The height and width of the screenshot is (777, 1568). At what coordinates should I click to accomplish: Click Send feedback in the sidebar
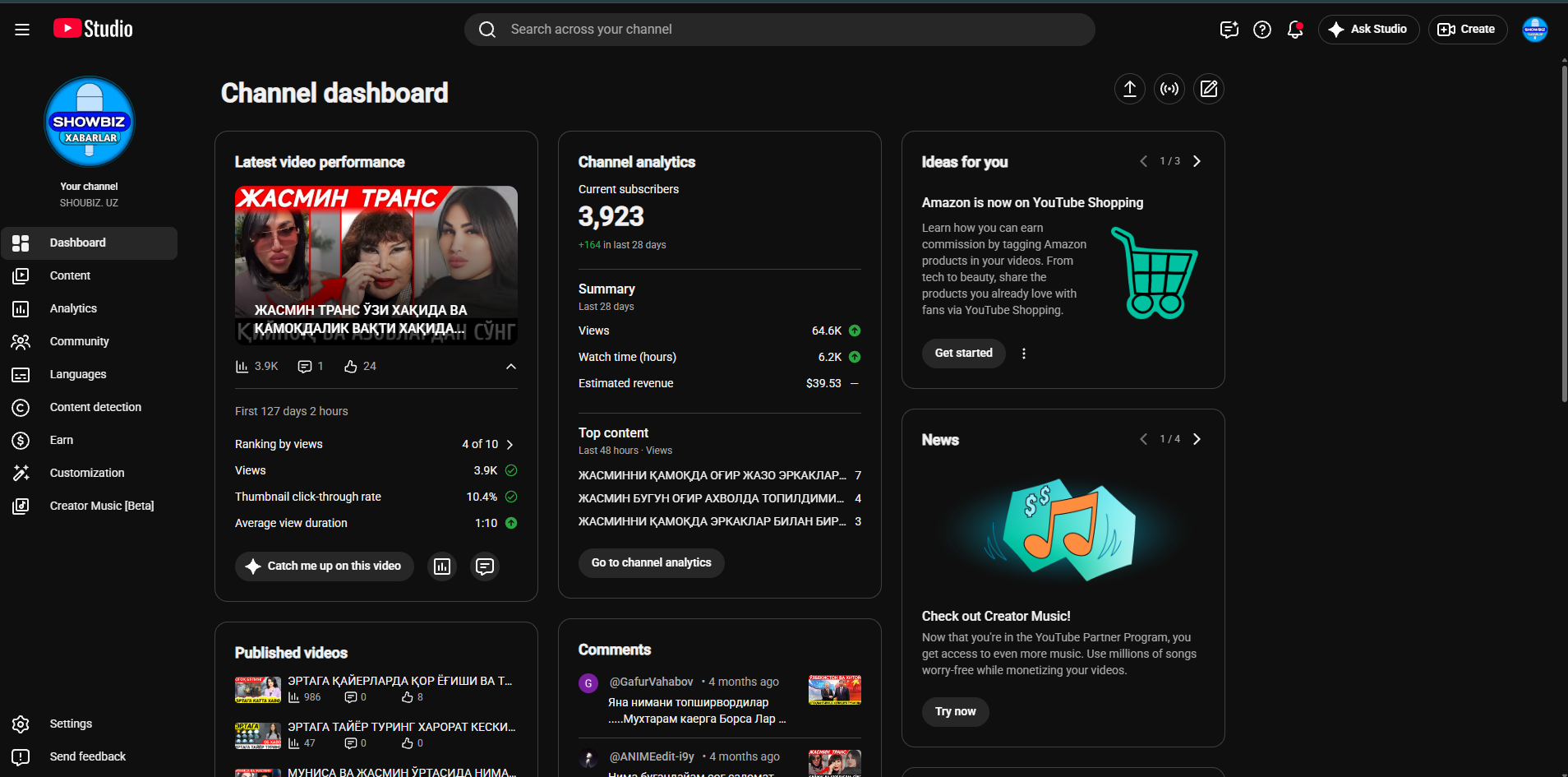point(89,757)
